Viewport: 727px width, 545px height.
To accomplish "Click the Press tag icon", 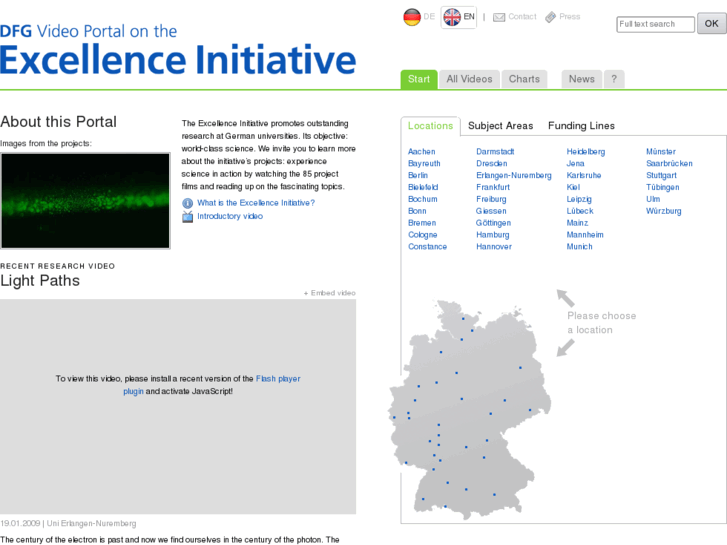I will tap(550, 17).
